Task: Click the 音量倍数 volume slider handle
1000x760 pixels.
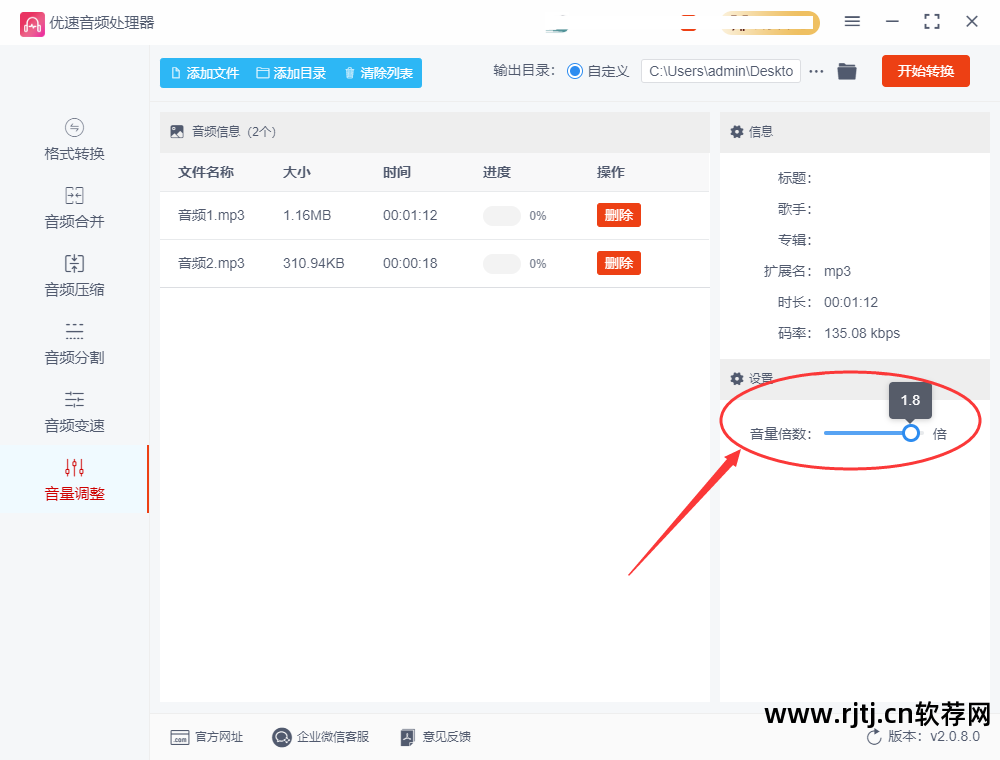Action: click(911, 434)
